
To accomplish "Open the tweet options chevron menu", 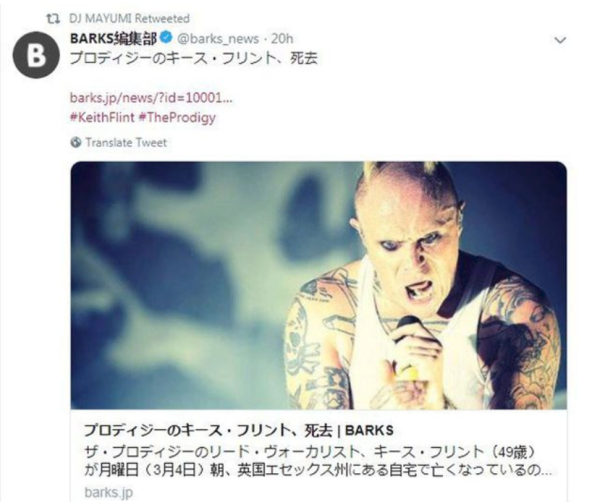I will click(560, 40).
